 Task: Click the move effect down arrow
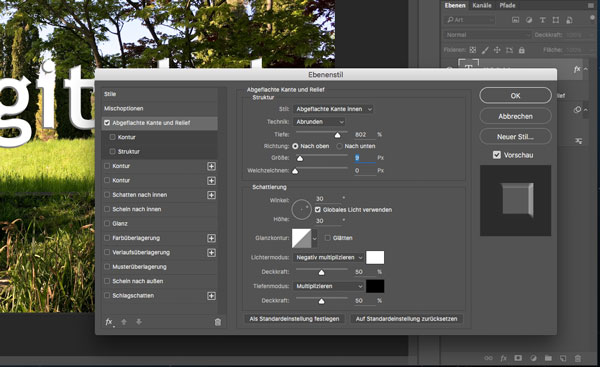139,322
